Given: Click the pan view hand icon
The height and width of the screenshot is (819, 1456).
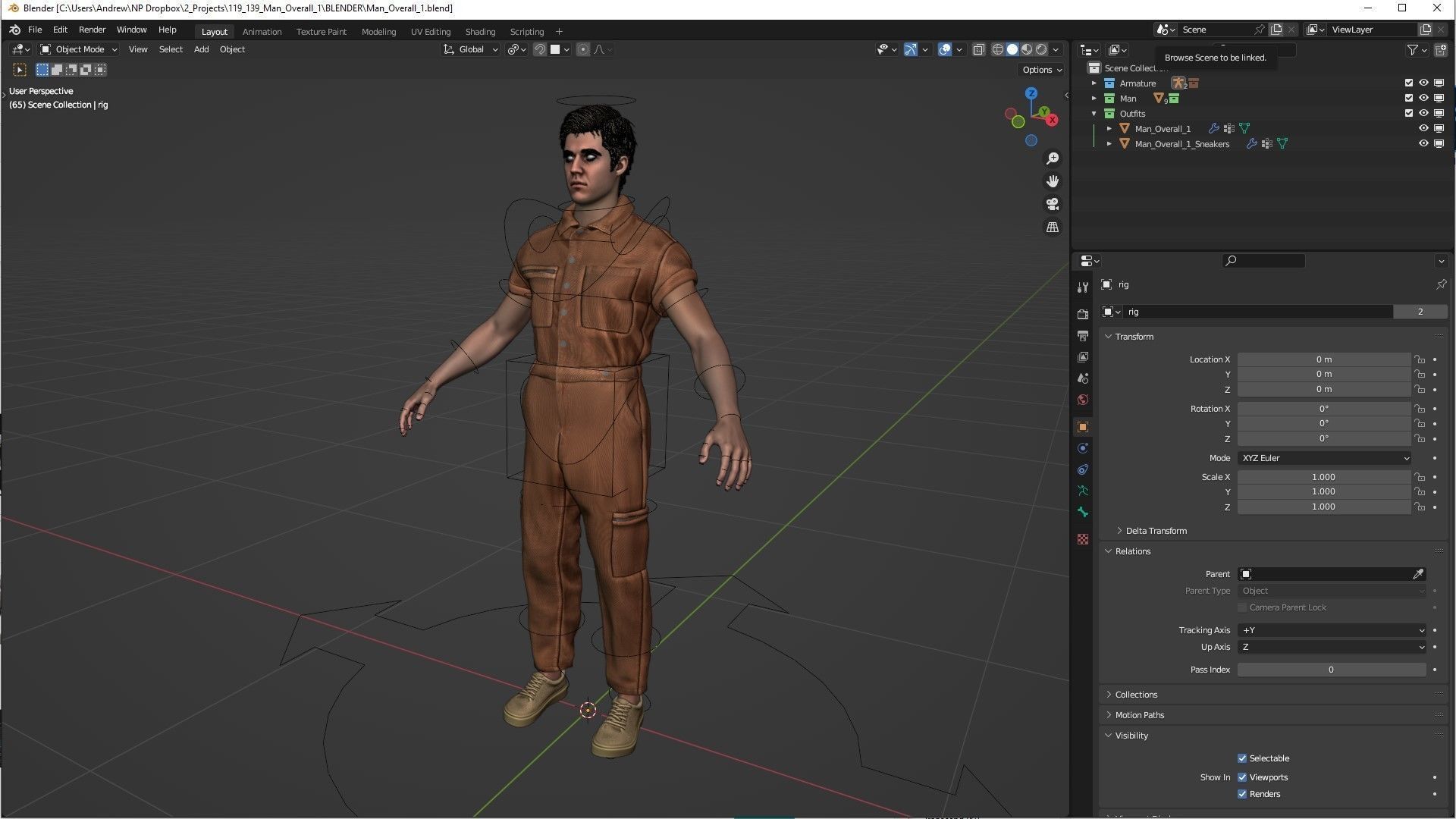Looking at the screenshot, I should pyautogui.click(x=1053, y=181).
